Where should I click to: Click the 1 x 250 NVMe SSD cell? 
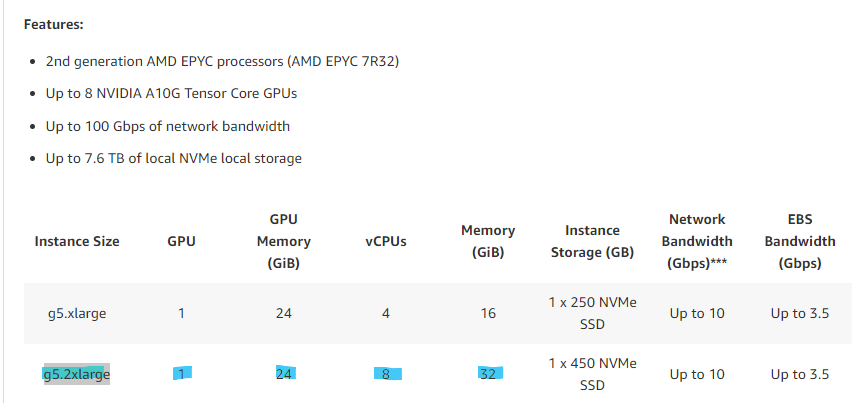pos(592,313)
